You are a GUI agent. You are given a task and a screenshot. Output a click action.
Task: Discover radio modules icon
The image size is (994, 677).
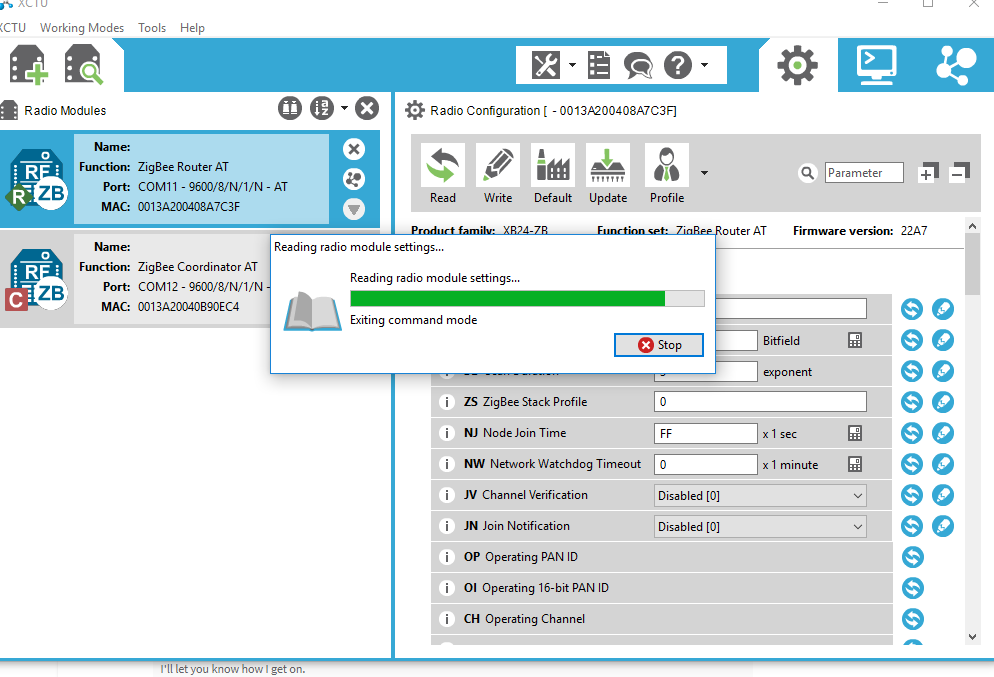[x=83, y=65]
